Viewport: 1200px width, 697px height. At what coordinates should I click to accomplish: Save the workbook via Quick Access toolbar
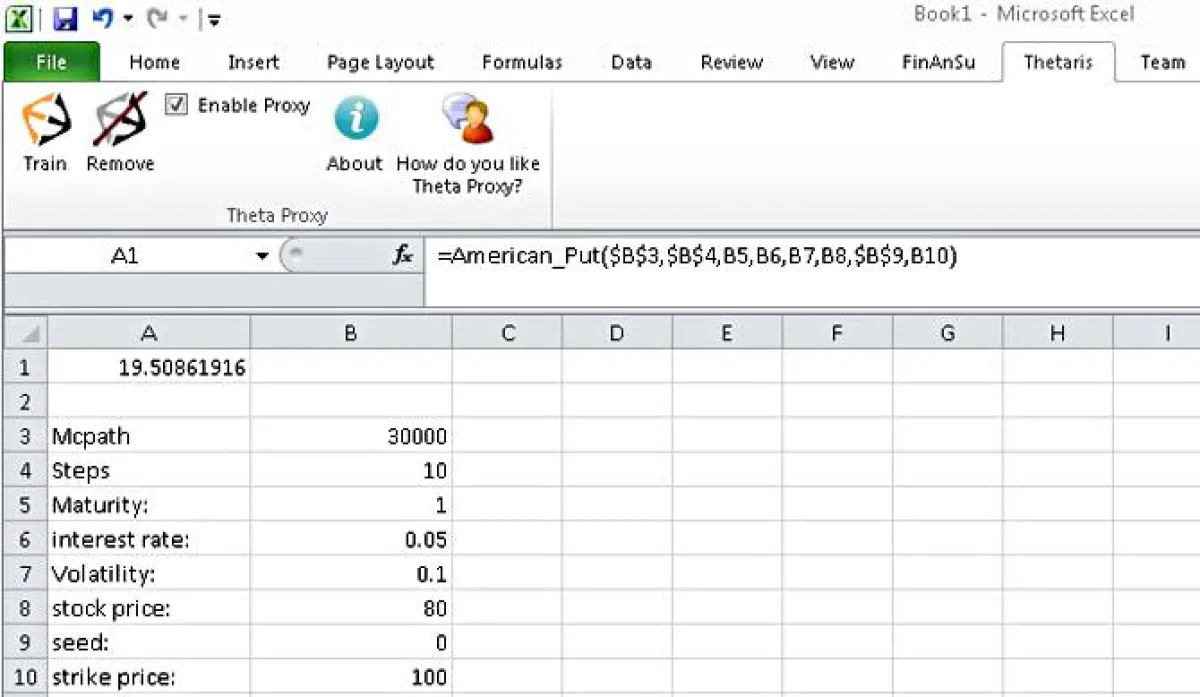click(x=64, y=16)
